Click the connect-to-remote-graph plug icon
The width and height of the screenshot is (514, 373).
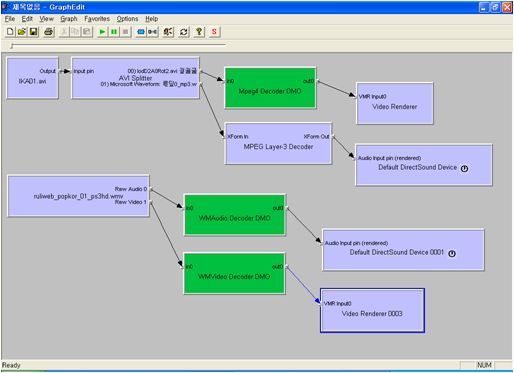(153, 32)
